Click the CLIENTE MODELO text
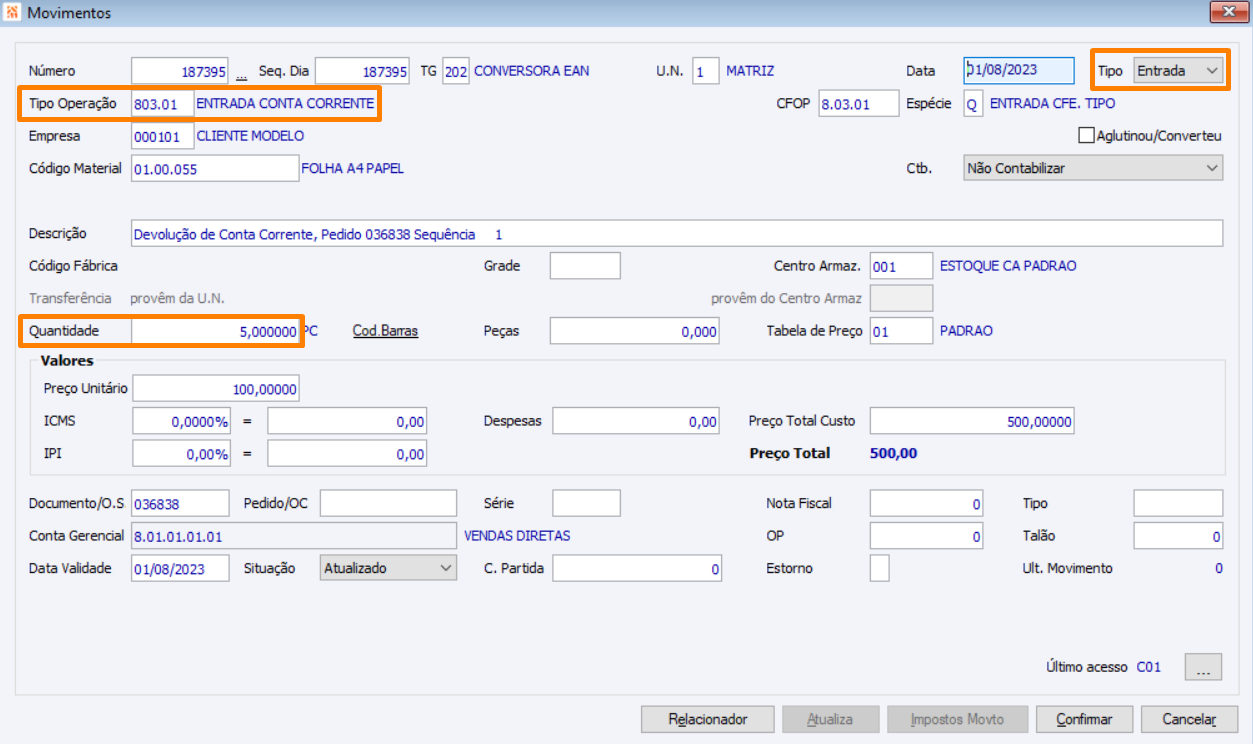 (x=250, y=136)
